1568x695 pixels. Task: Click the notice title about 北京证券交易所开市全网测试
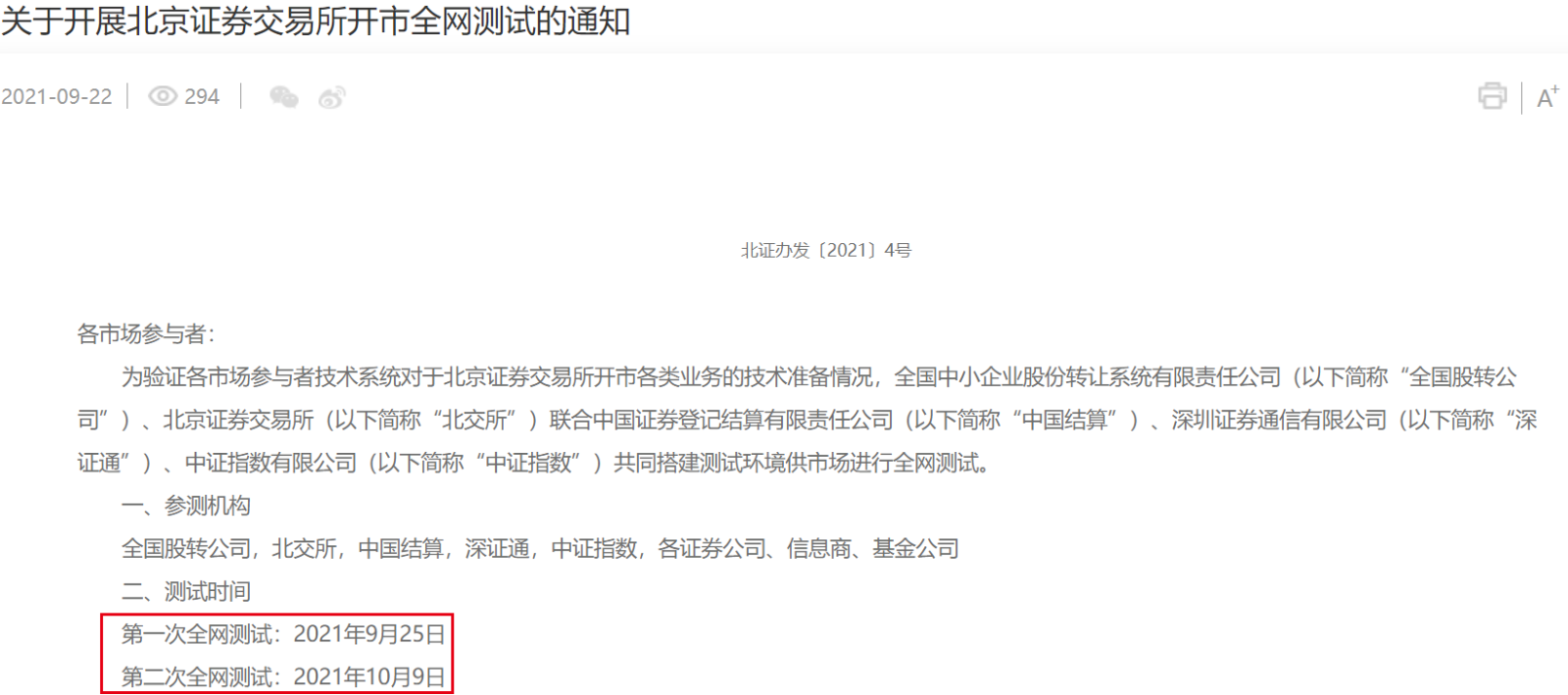(x=316, y=21)
